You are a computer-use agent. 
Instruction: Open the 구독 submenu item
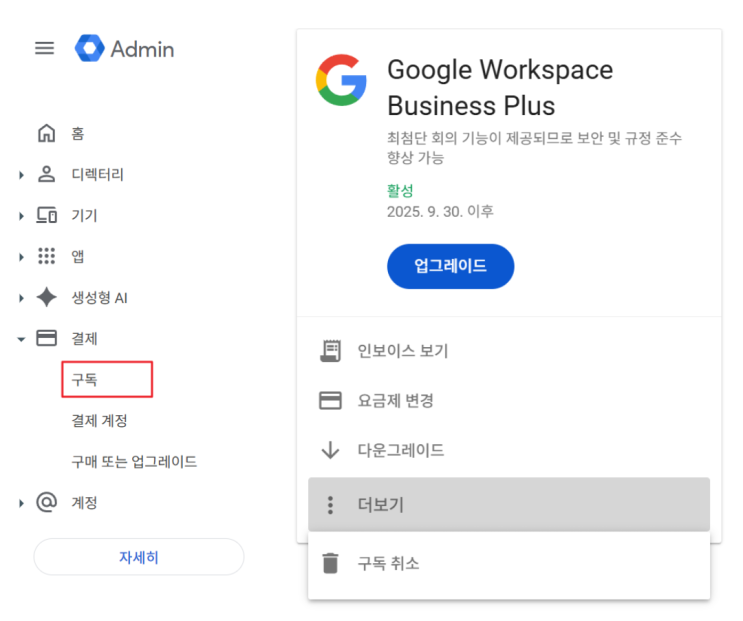pos(107,379)
